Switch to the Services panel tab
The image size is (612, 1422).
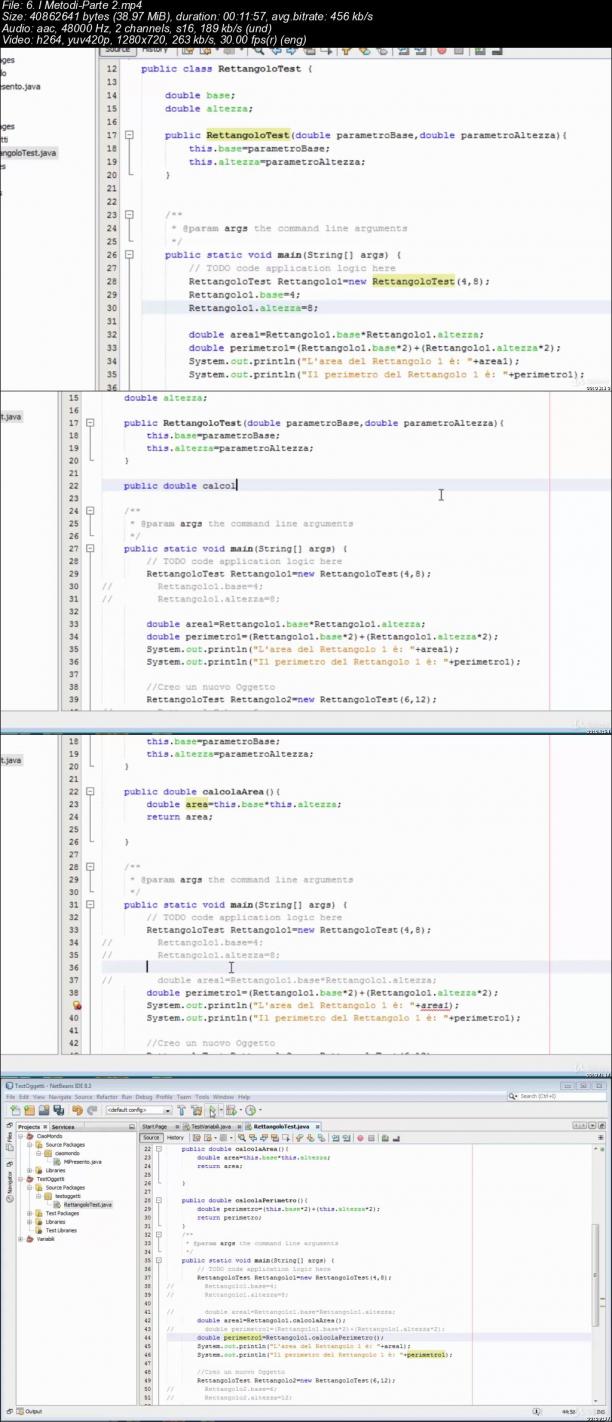(63, 1127)
